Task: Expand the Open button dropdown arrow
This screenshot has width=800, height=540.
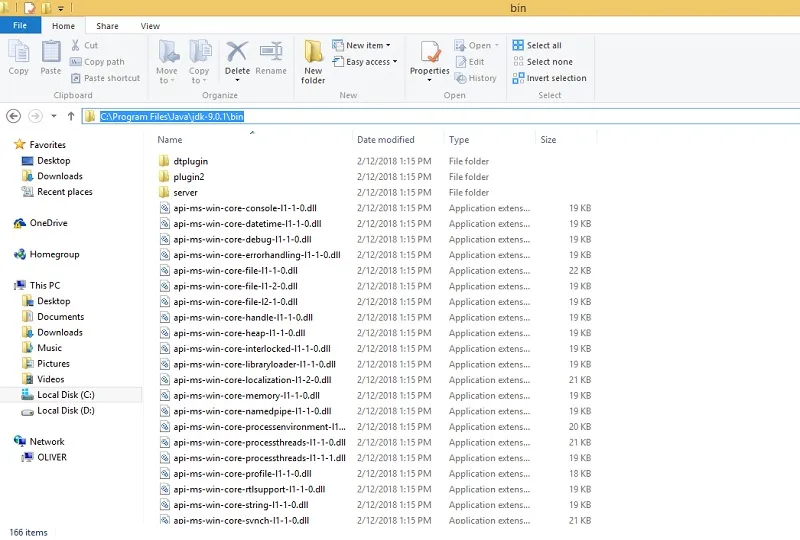Action: pyautogui.click(x=496, y=45)
